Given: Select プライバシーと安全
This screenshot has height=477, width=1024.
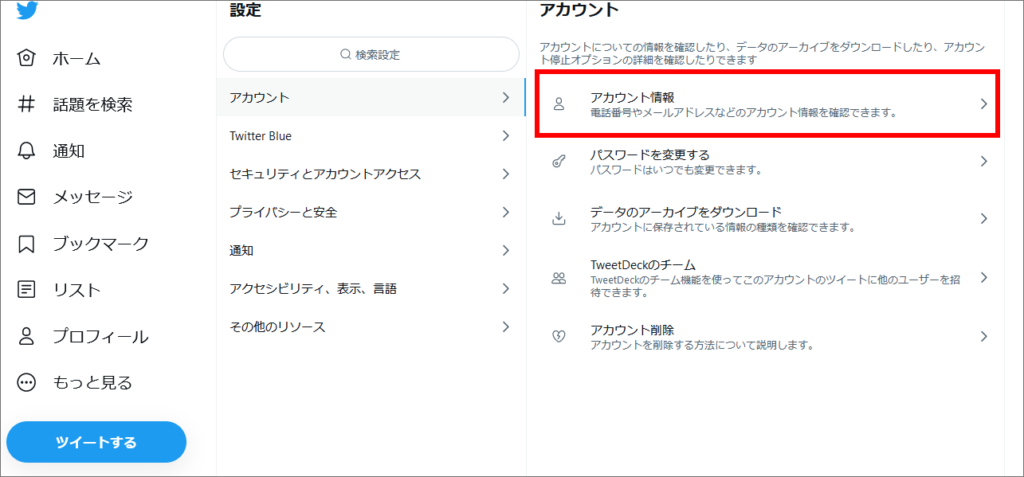Looking at the screenshot, I should [x=371, y=212].
